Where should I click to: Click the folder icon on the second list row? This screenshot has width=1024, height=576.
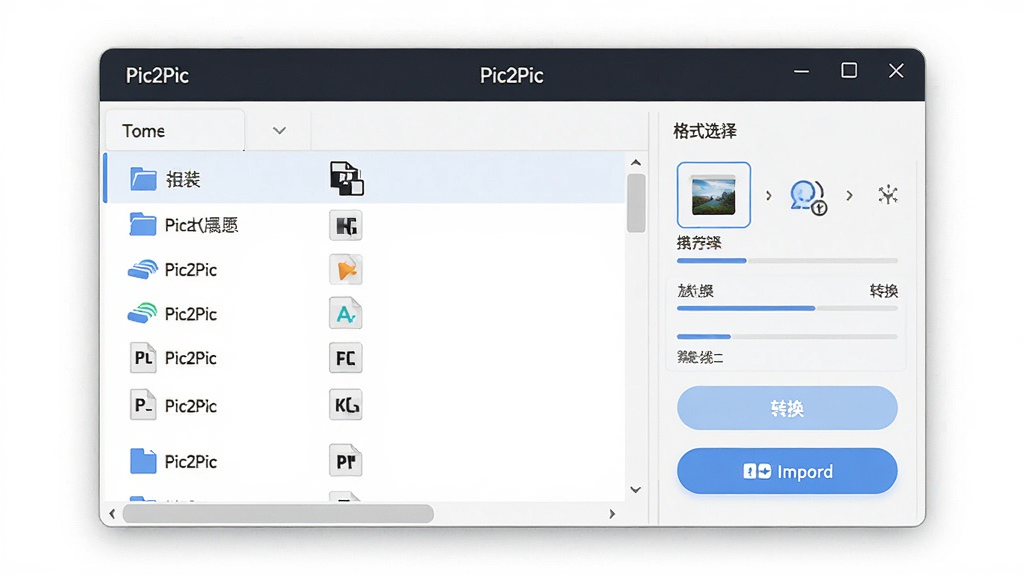pos(142,225)
